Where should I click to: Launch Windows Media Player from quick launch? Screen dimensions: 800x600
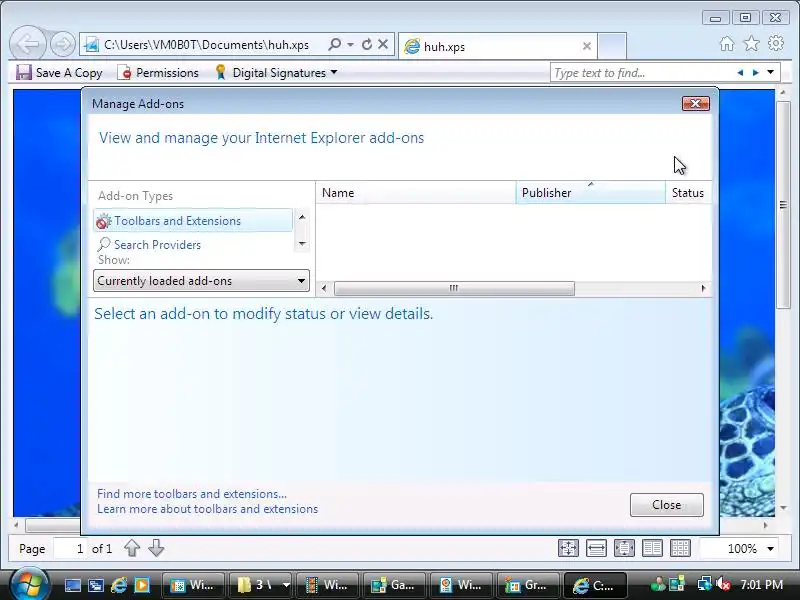coord(142,585)
